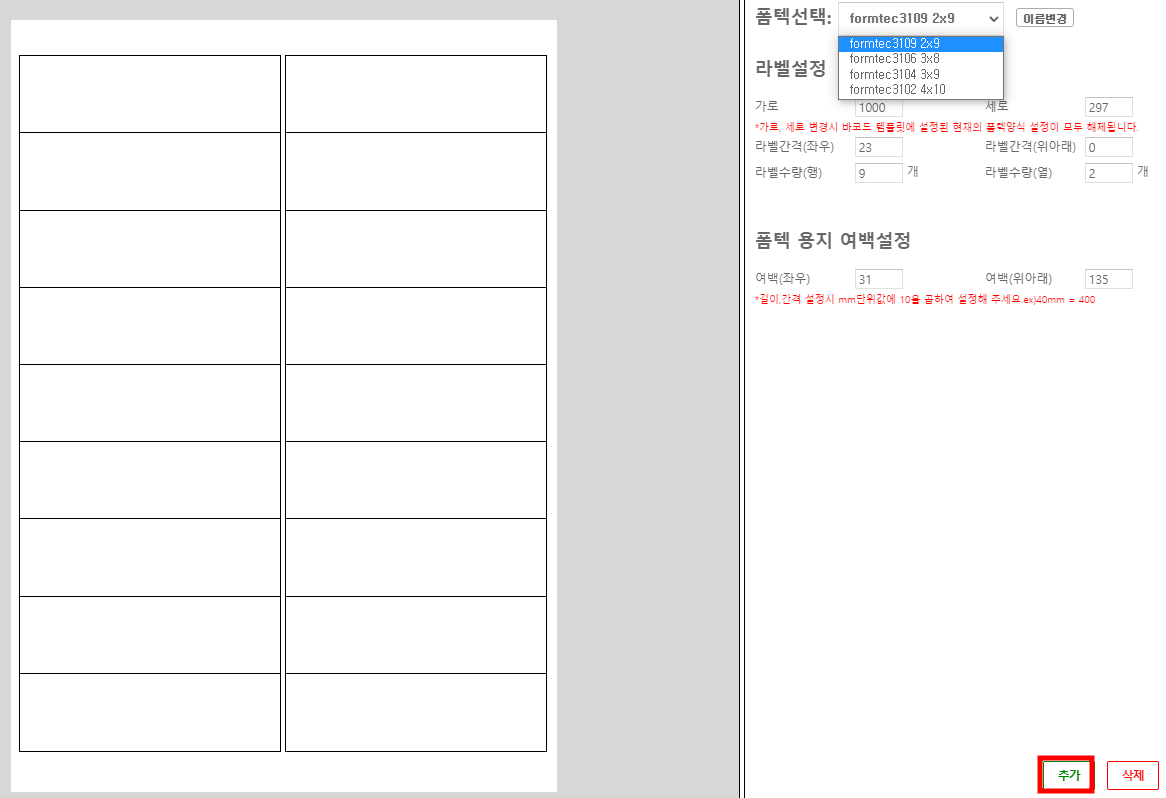Click the bottom-right label cell in preview

coord(416,712)
